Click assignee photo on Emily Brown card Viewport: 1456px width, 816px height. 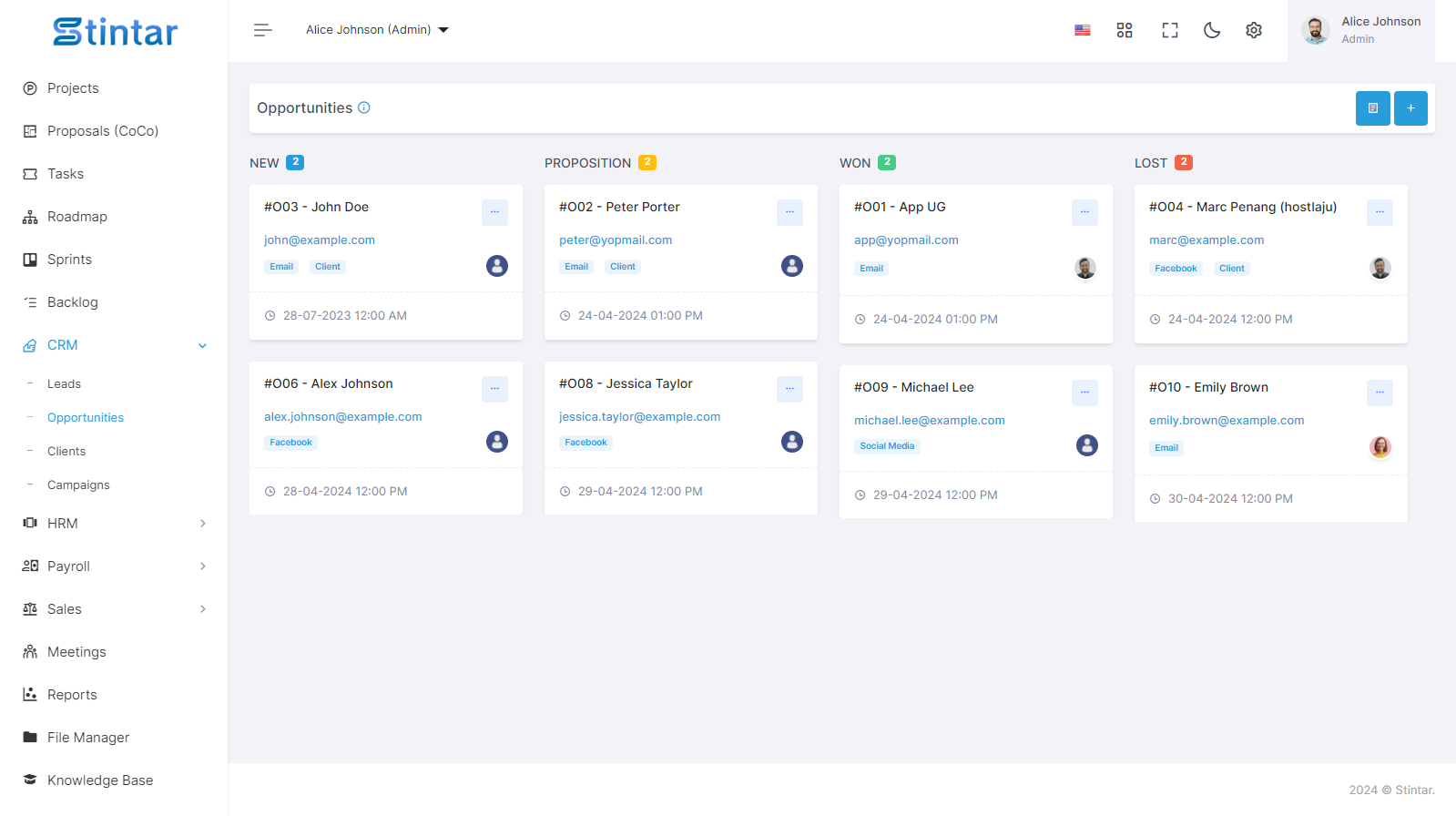click(x=1380, y=447)
